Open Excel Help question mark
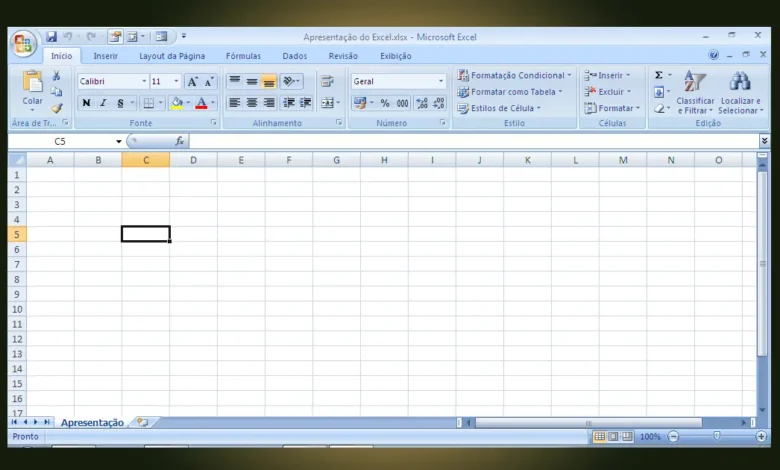This screenshot has height=470, width=780. [713, 55]
